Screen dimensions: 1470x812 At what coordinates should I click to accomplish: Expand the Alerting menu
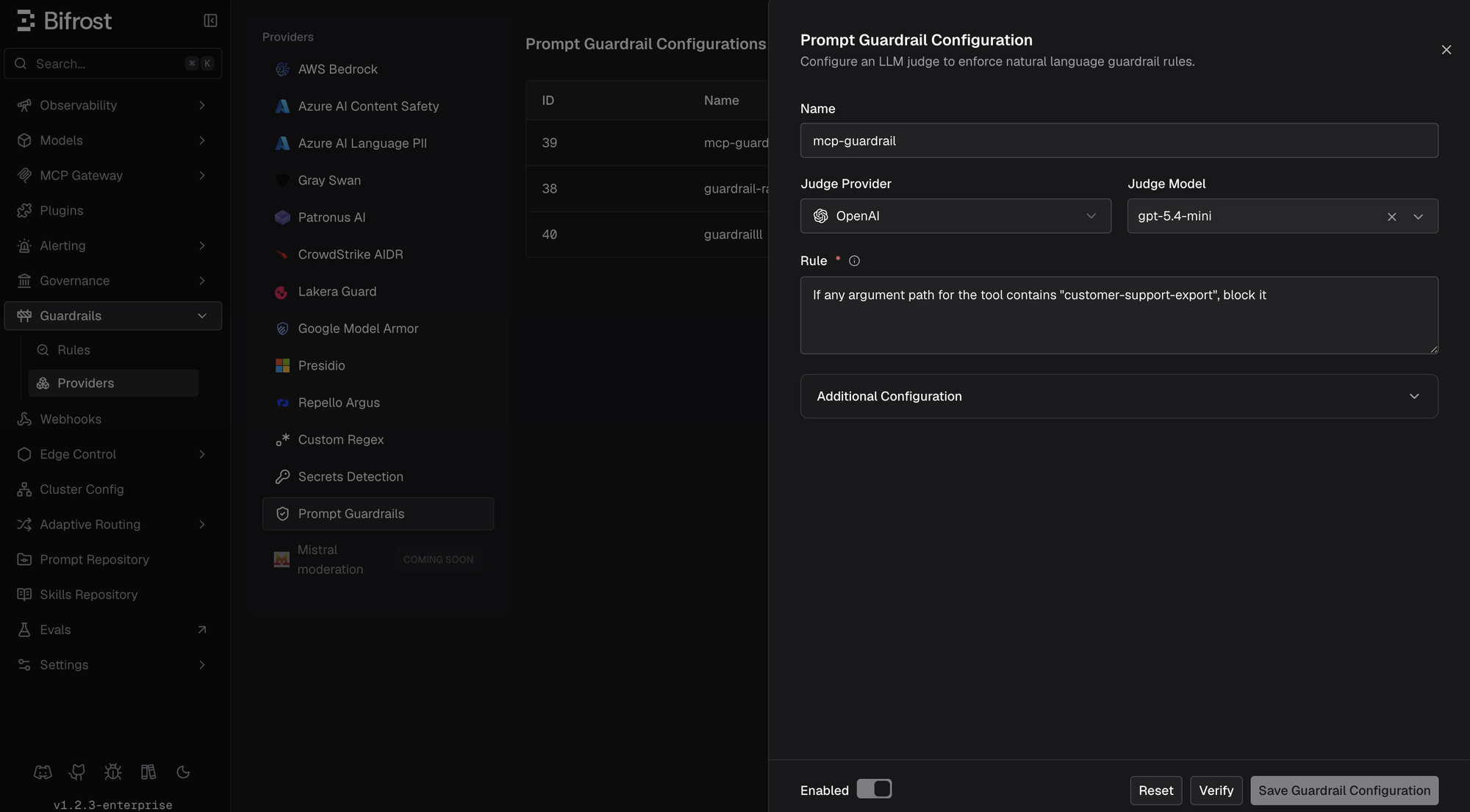click(112, 245)
